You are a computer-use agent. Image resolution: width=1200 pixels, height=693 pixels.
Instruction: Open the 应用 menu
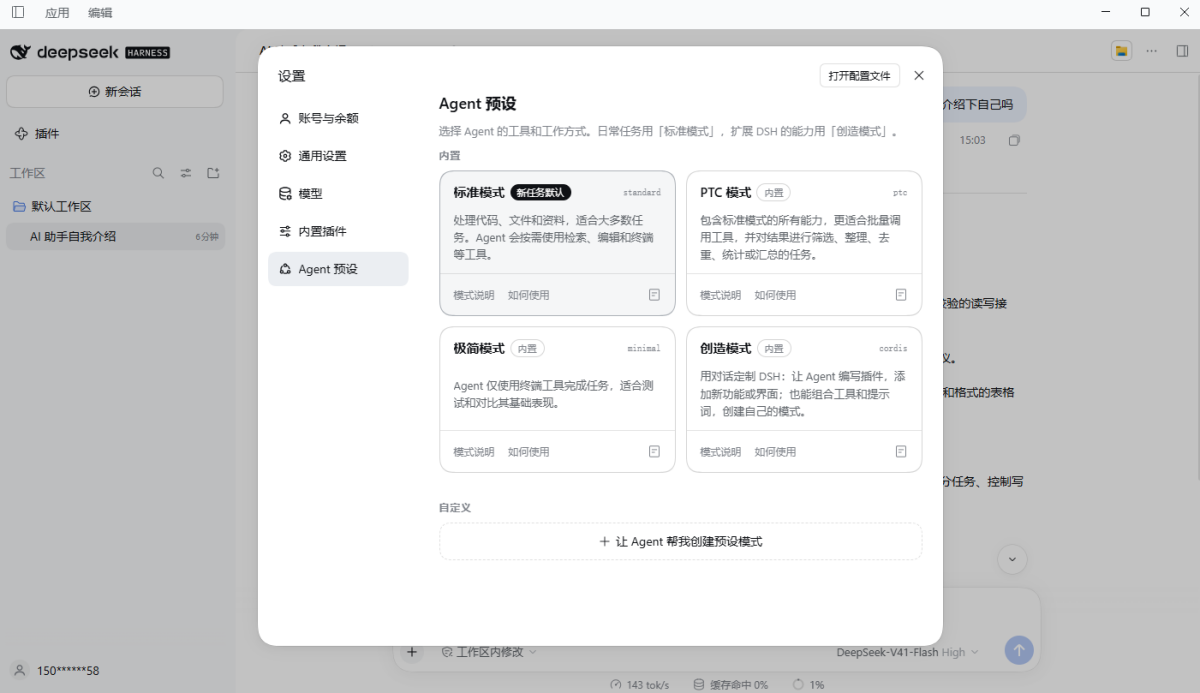[57, 13]
